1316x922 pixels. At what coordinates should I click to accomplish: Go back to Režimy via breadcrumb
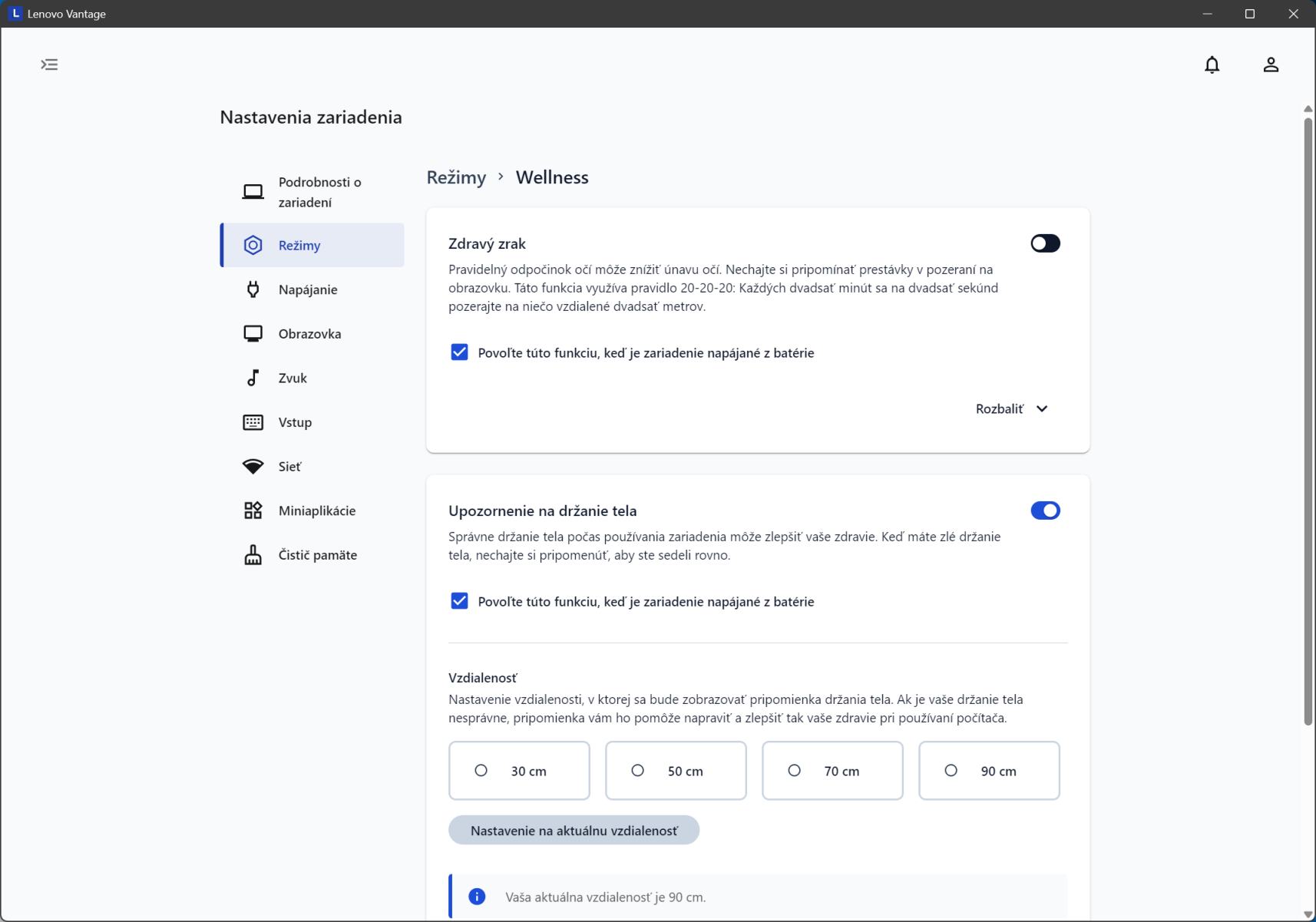(x=456, y=177)
